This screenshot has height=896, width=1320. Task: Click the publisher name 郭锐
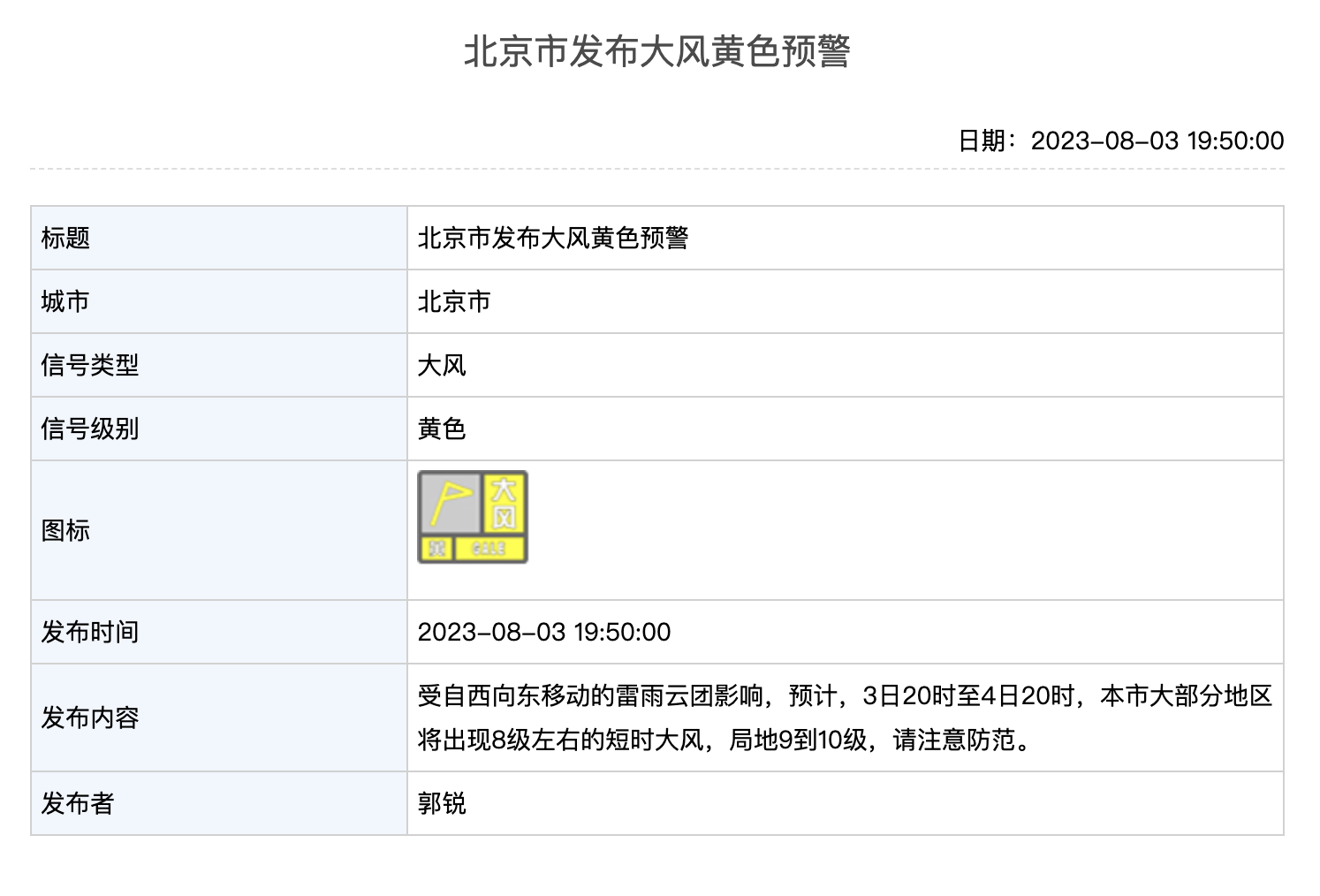(x=442, y=803)
